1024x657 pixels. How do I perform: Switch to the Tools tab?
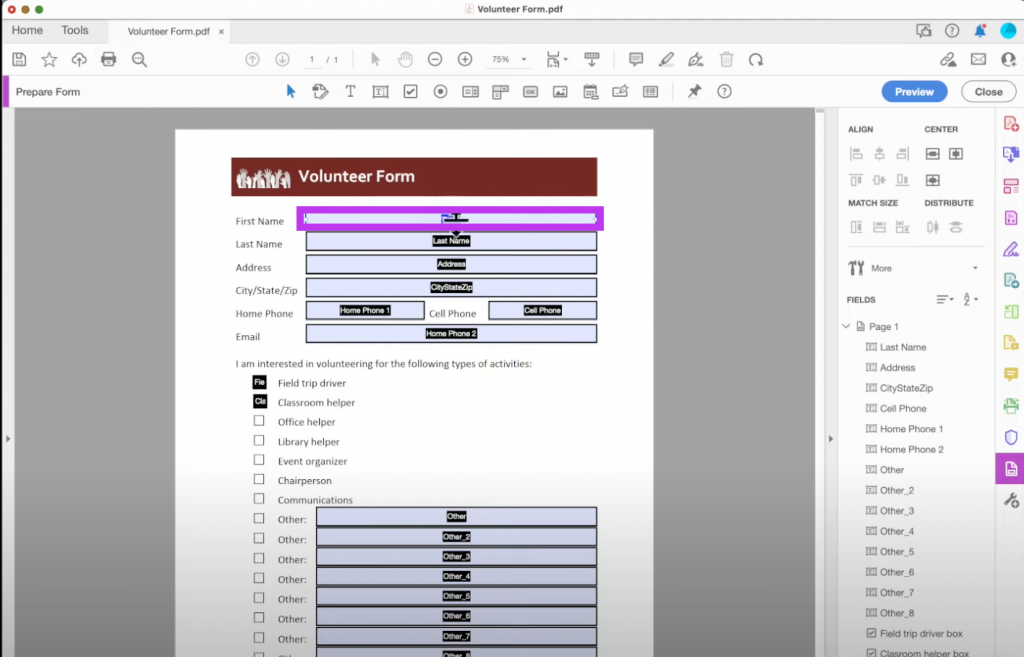[x=75, y=30]
